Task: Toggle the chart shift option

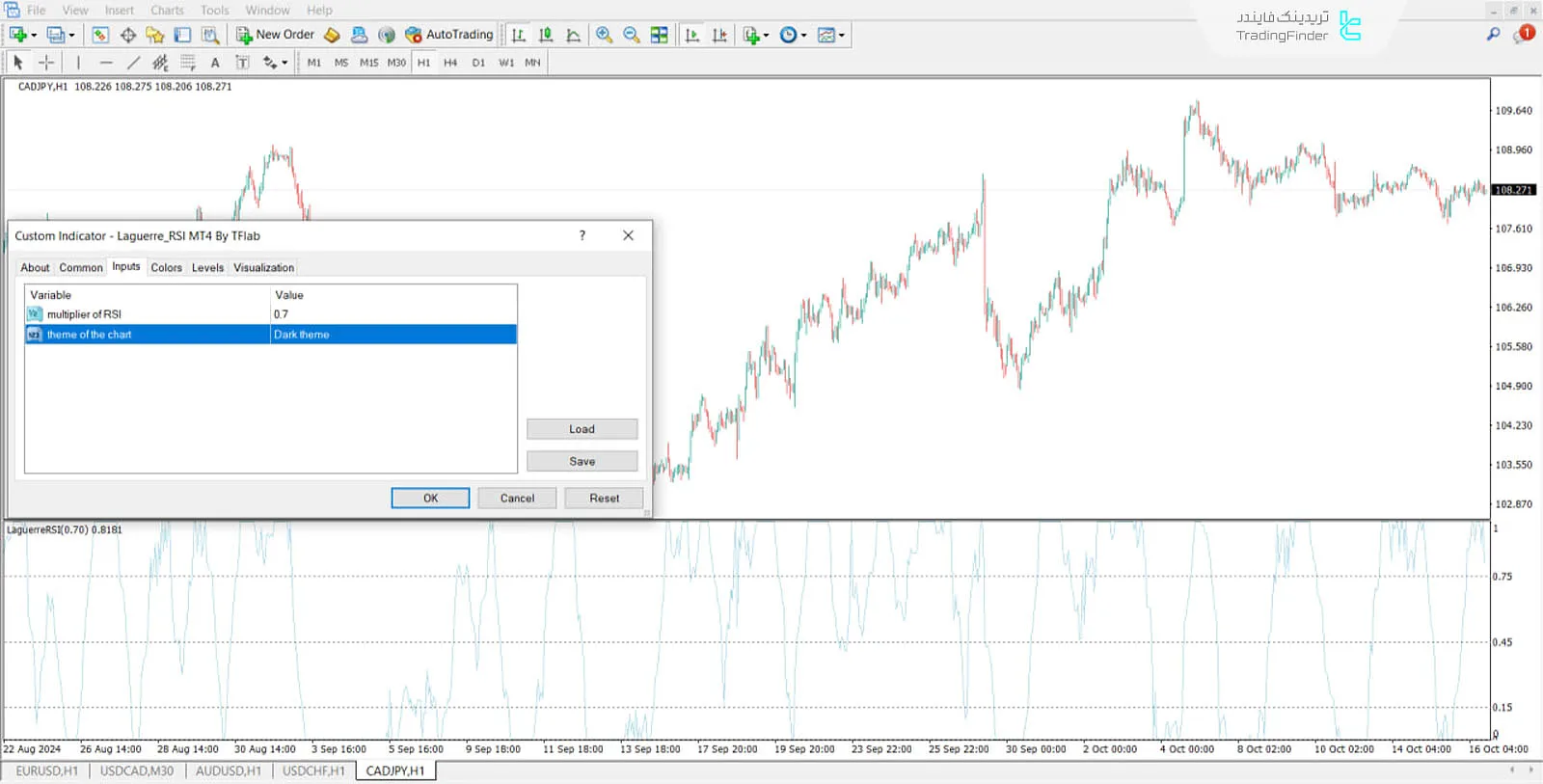Action: tap(719, 35)
